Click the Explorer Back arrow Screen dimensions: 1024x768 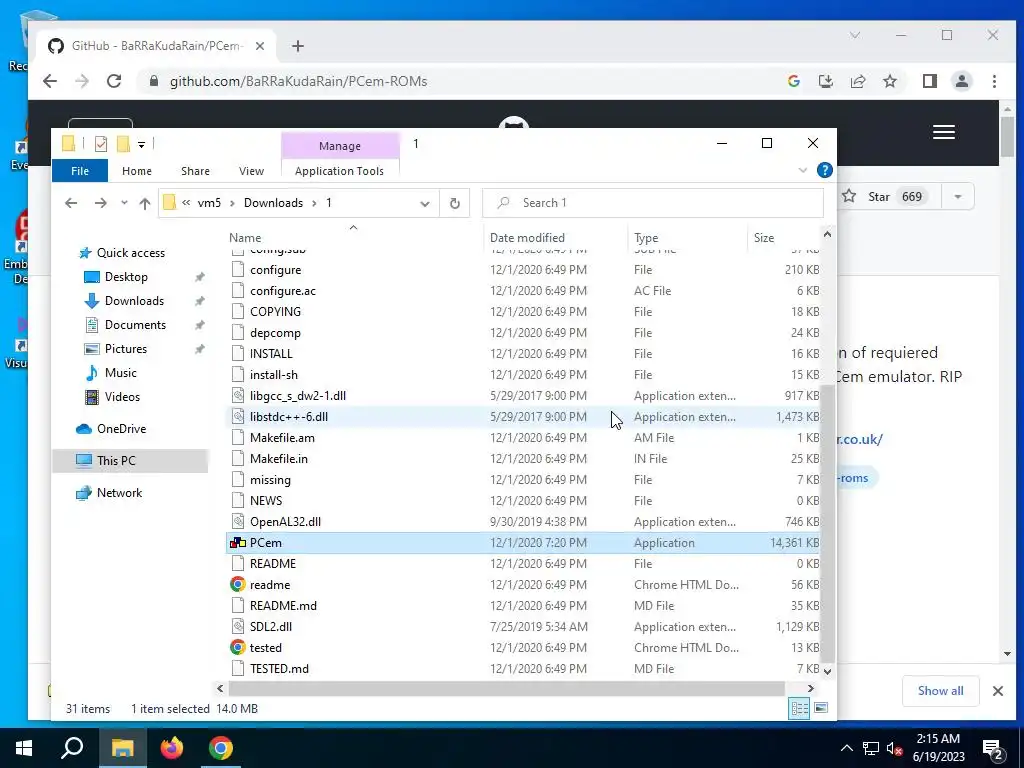(x=71, y=203)
